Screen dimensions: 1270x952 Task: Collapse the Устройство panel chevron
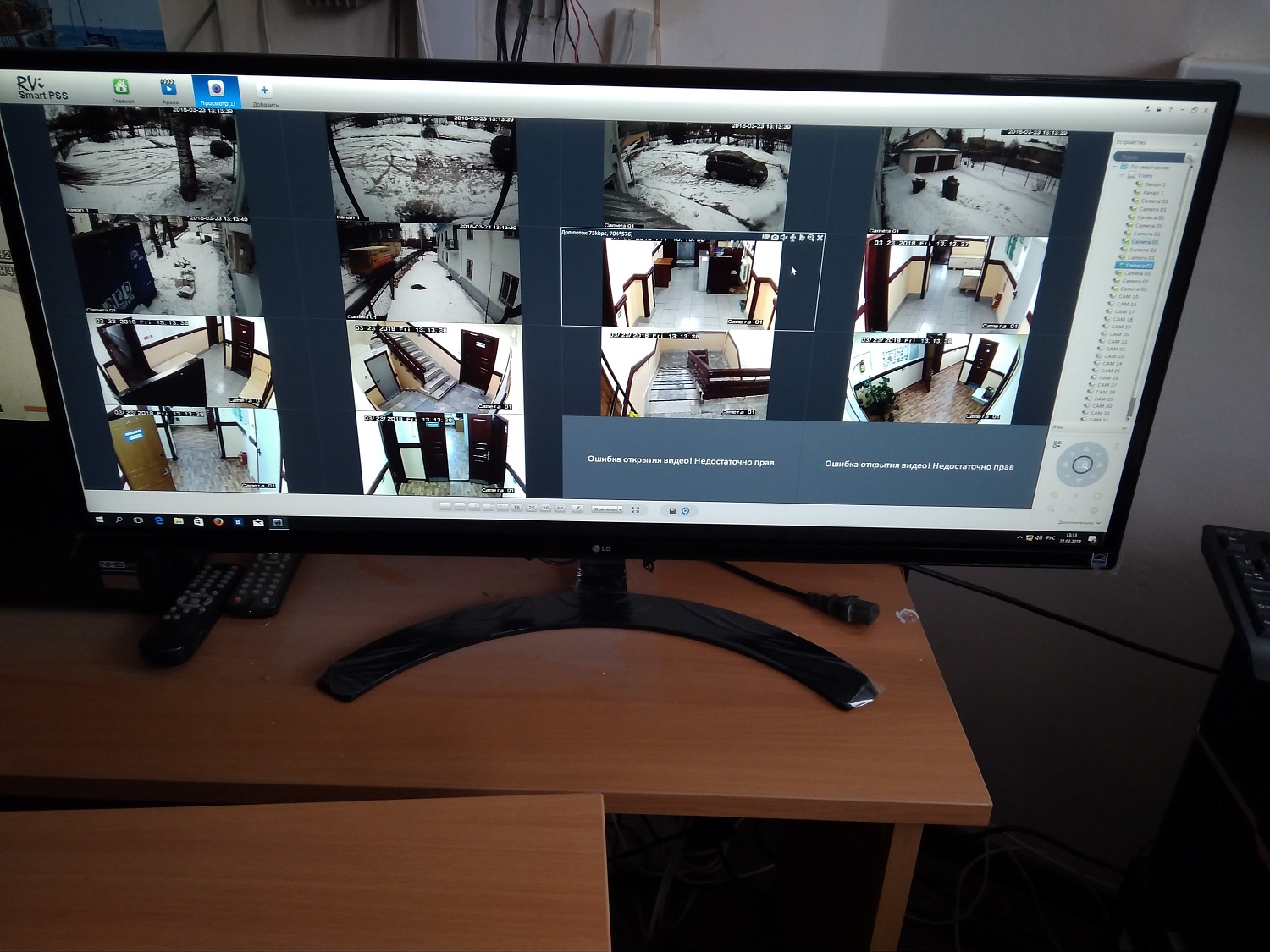[1195, 145]
